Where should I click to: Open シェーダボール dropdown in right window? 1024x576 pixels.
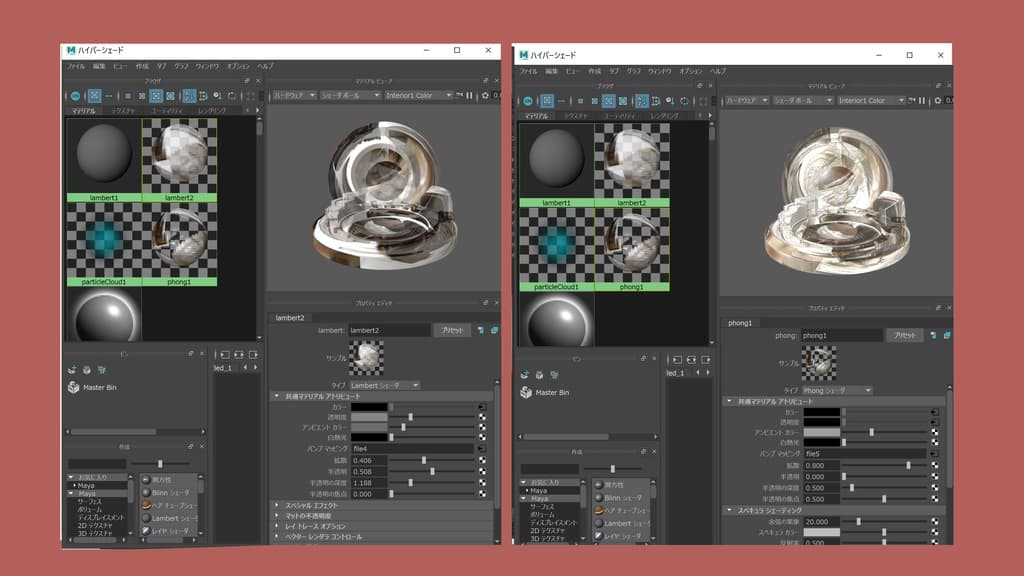pyautogui.click(x=803, y=101)
